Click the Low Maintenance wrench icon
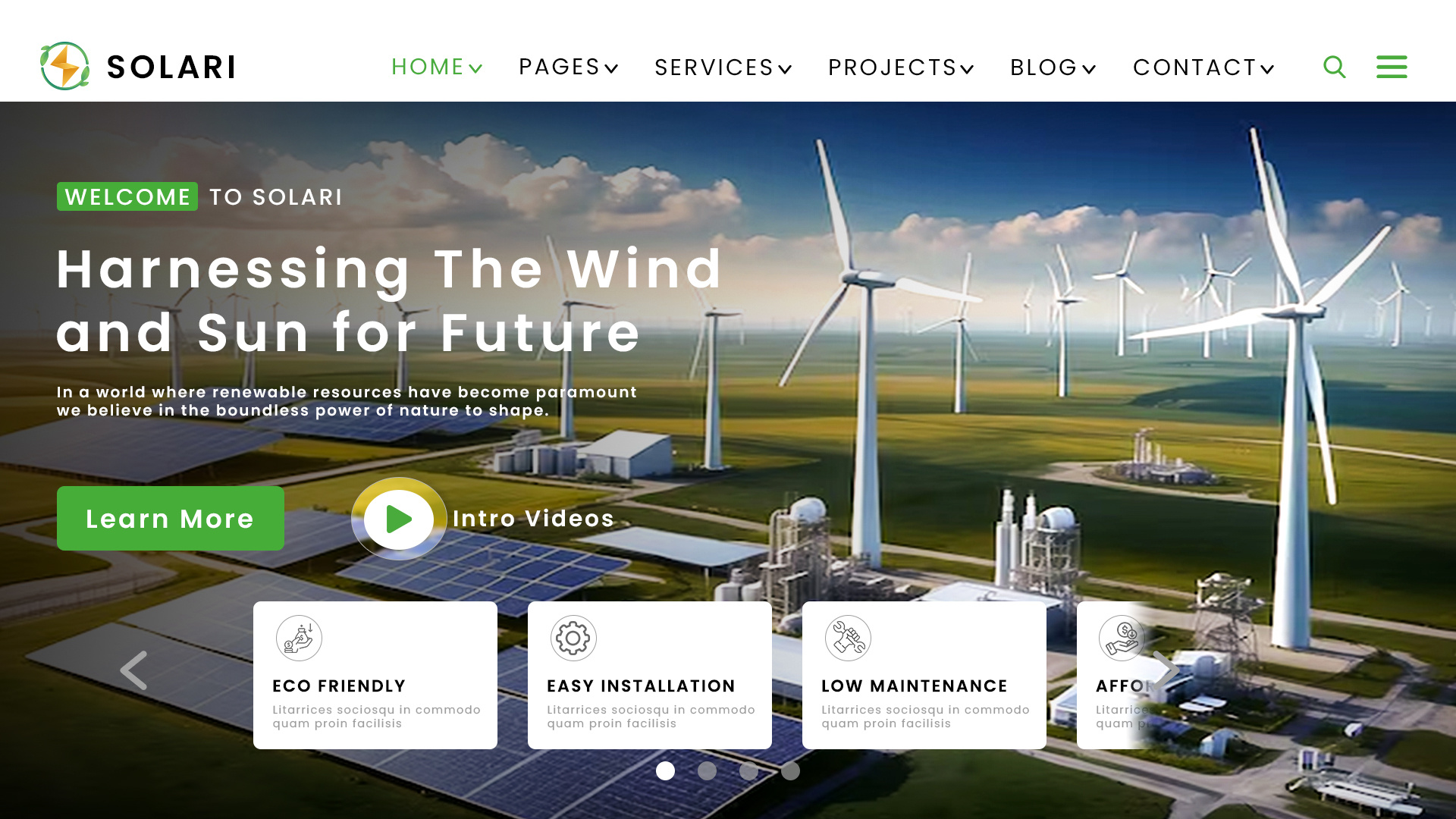1456x819 pixels. click(x=848, y=638)
